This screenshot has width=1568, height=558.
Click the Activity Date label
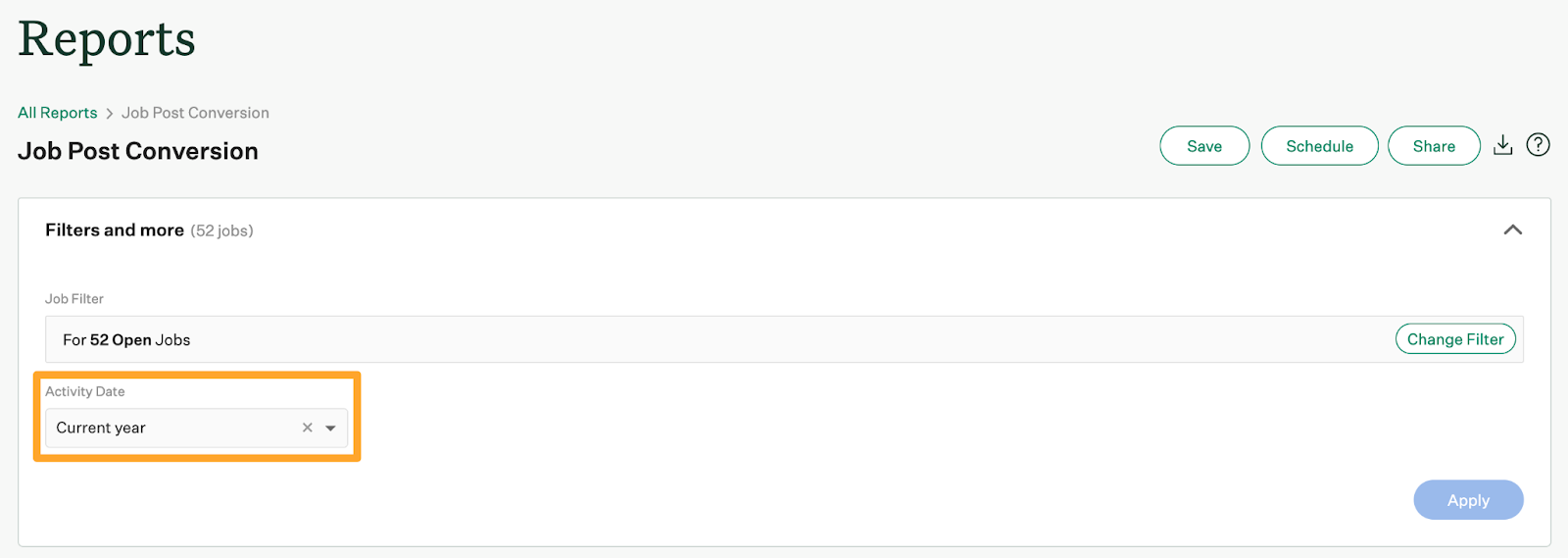[x=85, y=391]
